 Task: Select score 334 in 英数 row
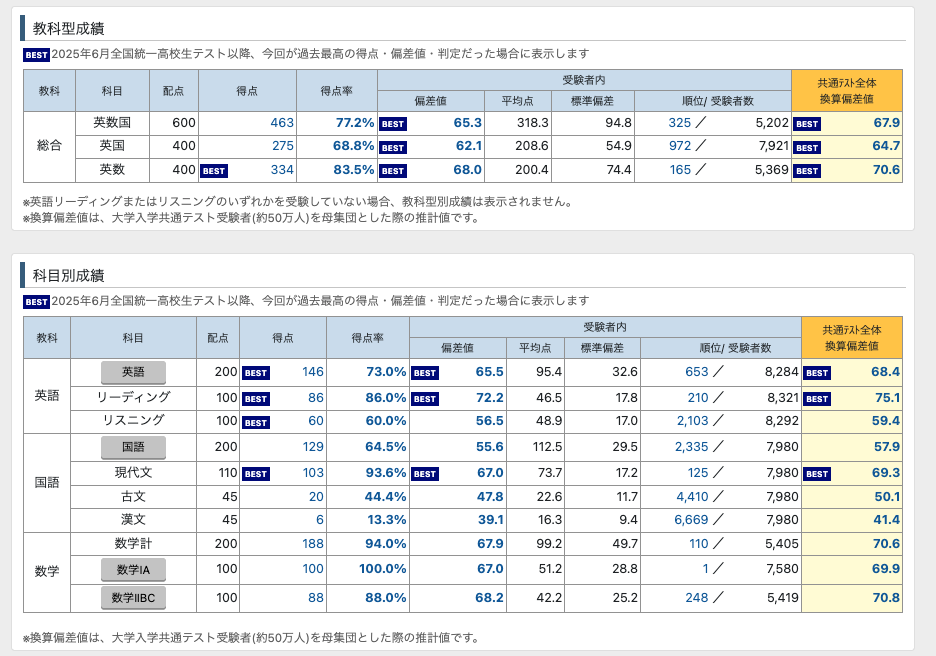coord(282,170)
